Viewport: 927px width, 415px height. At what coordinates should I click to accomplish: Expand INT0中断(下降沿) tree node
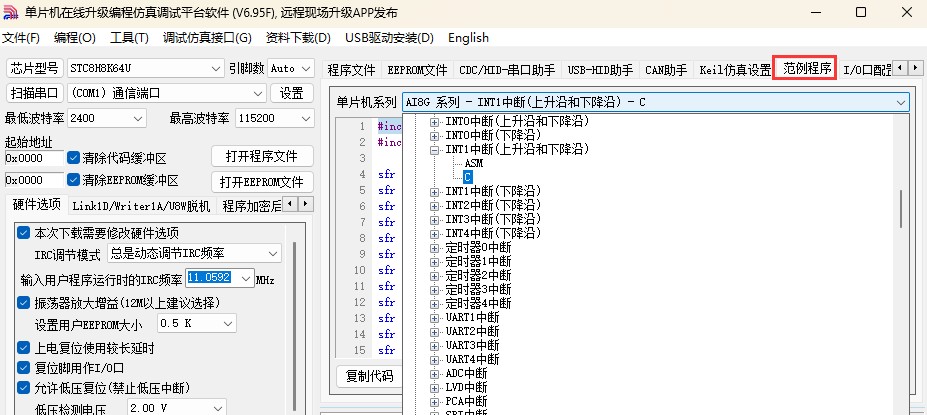435,135
